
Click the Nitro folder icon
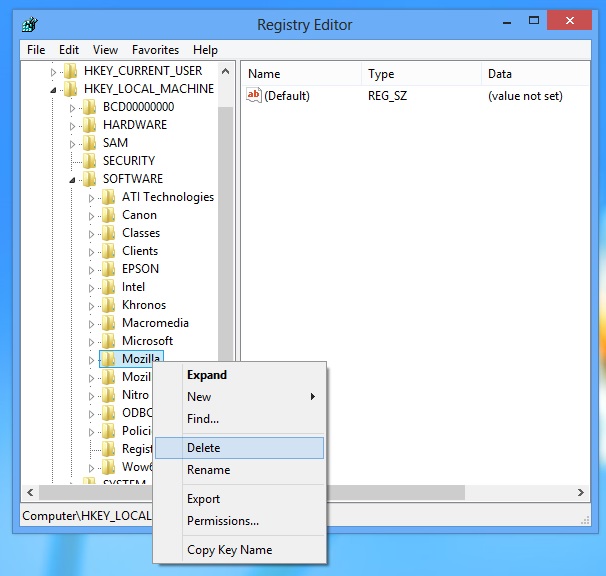tap(108, 395)
